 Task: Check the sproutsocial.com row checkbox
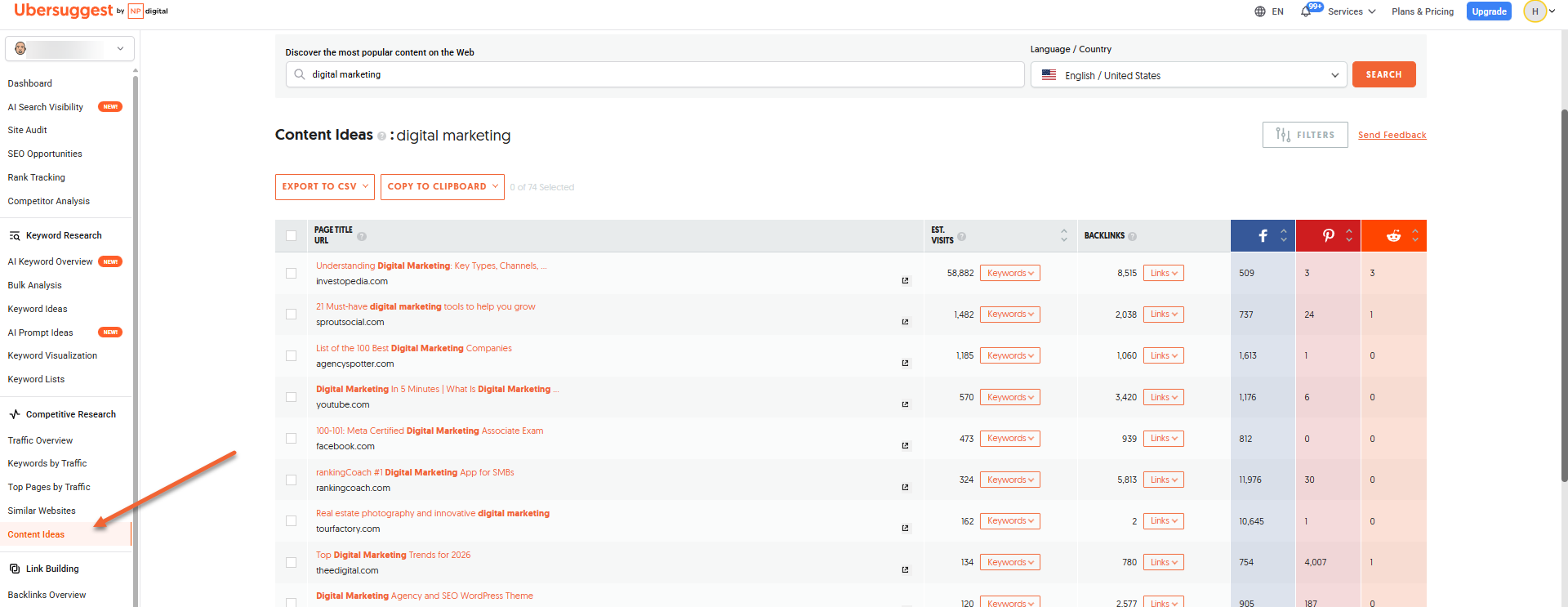pyautogui.click(x=292, y=315)
